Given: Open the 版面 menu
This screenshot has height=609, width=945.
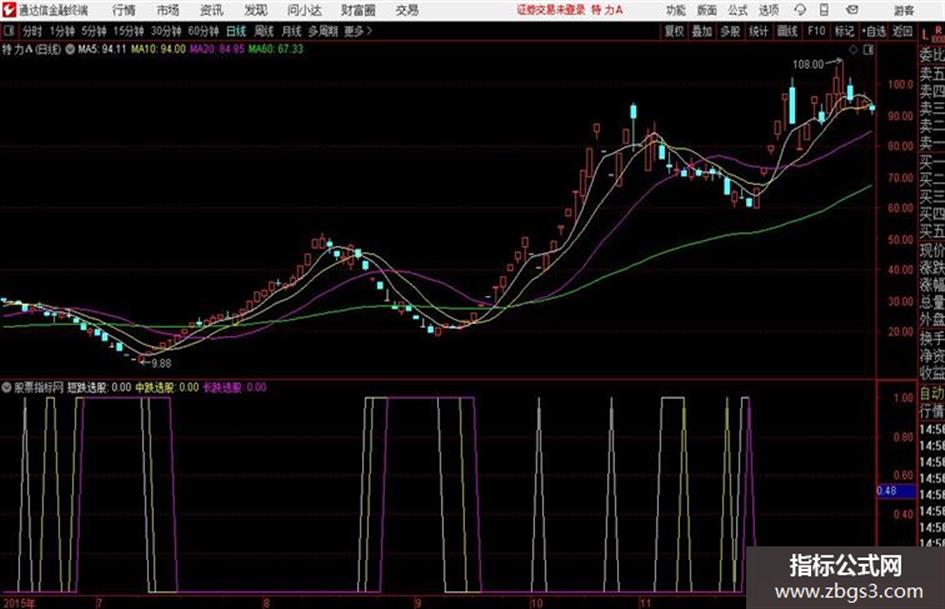Looking at the screenshot, I should pyautogui.click(x=707, y=10).
